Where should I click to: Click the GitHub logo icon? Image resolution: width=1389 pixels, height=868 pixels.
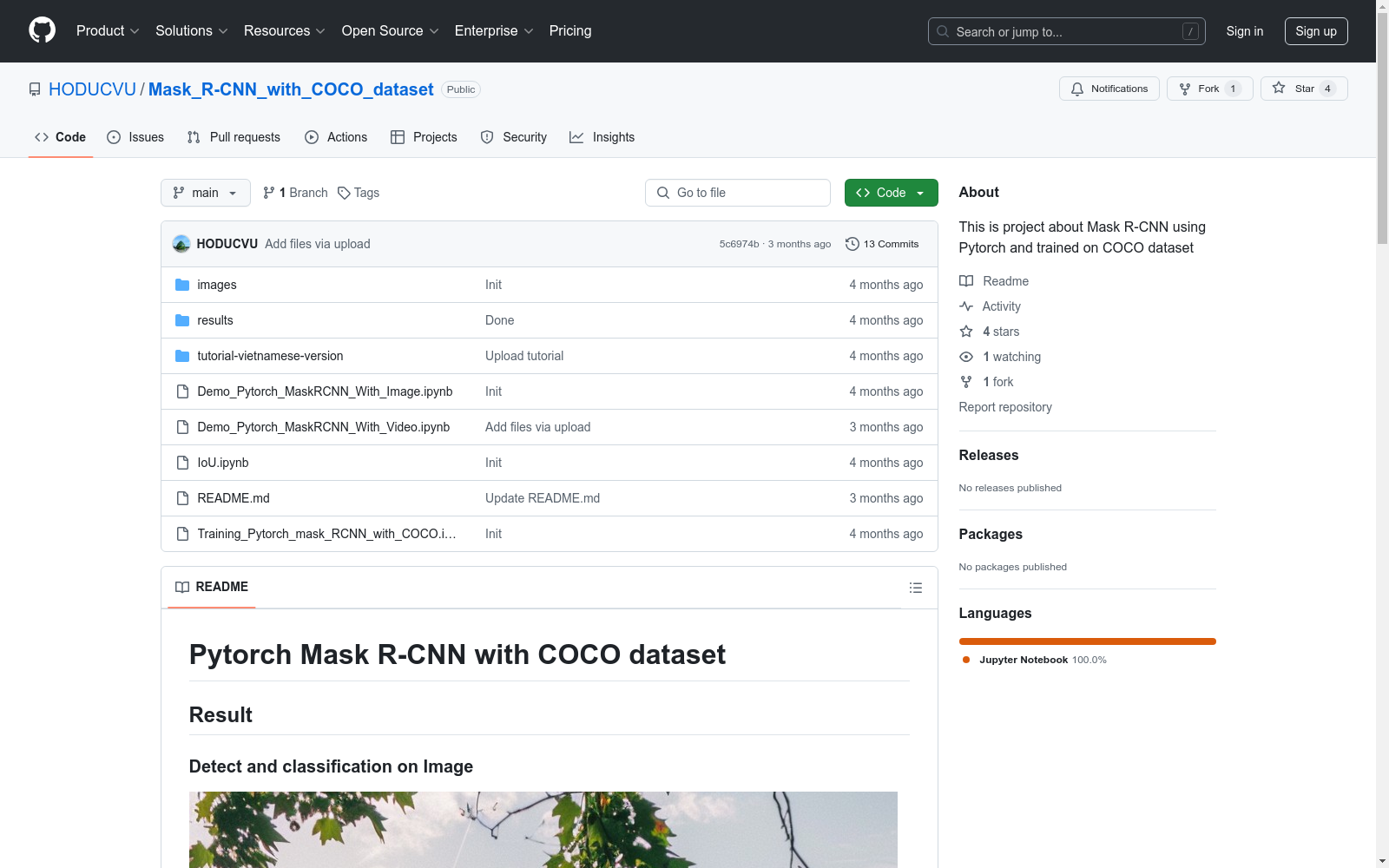pyautogui.click(x=42, y=30)
